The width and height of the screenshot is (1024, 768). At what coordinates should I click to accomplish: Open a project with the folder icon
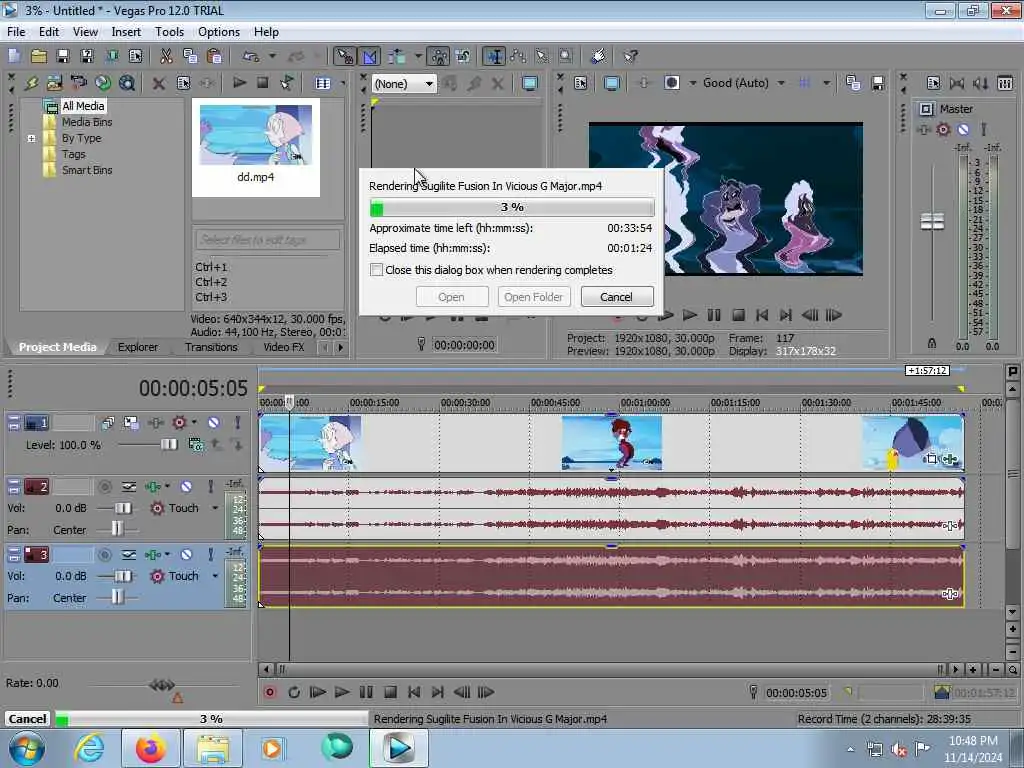[39, 56]
